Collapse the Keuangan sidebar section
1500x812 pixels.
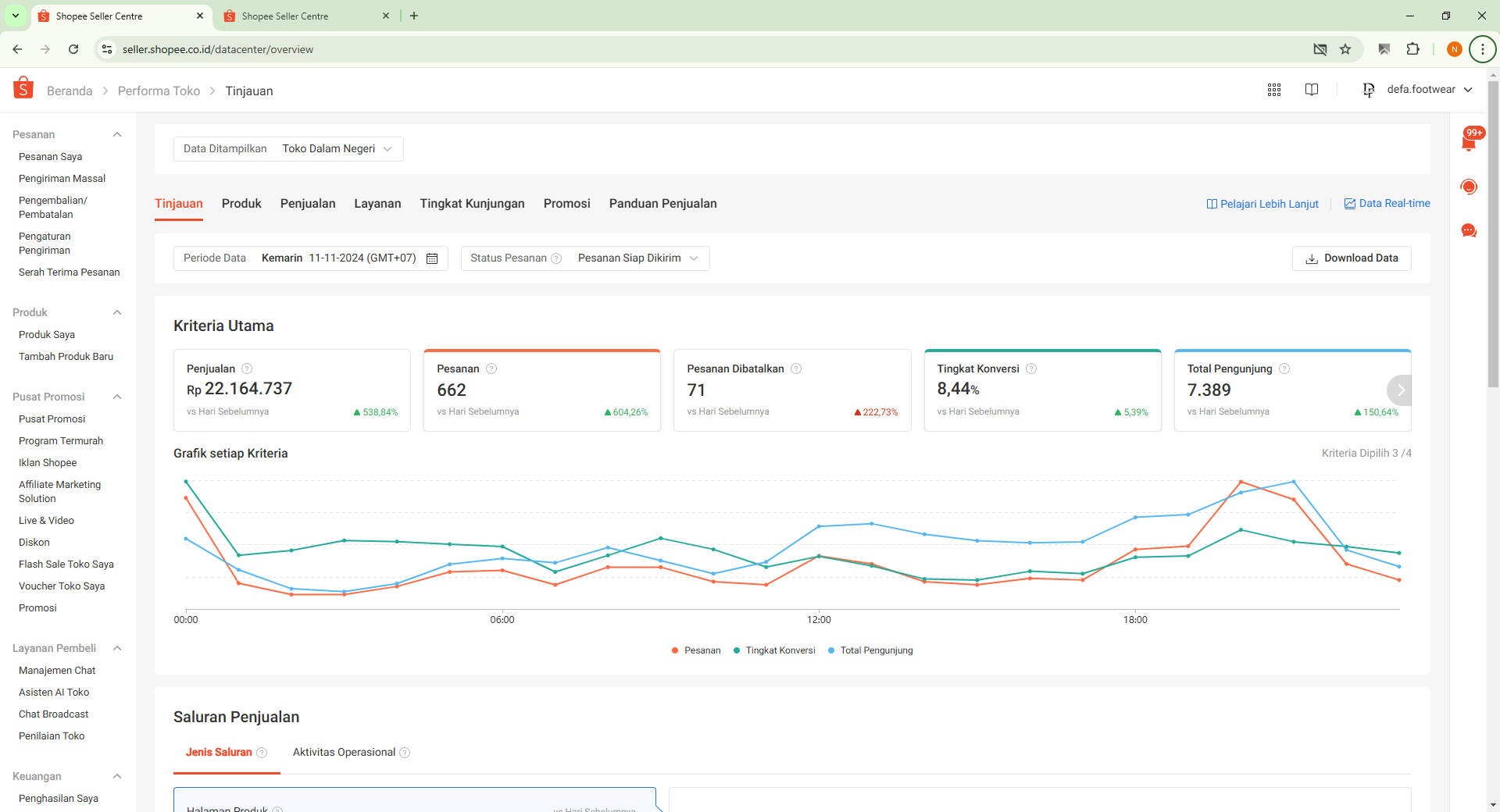tap(117, 776)
